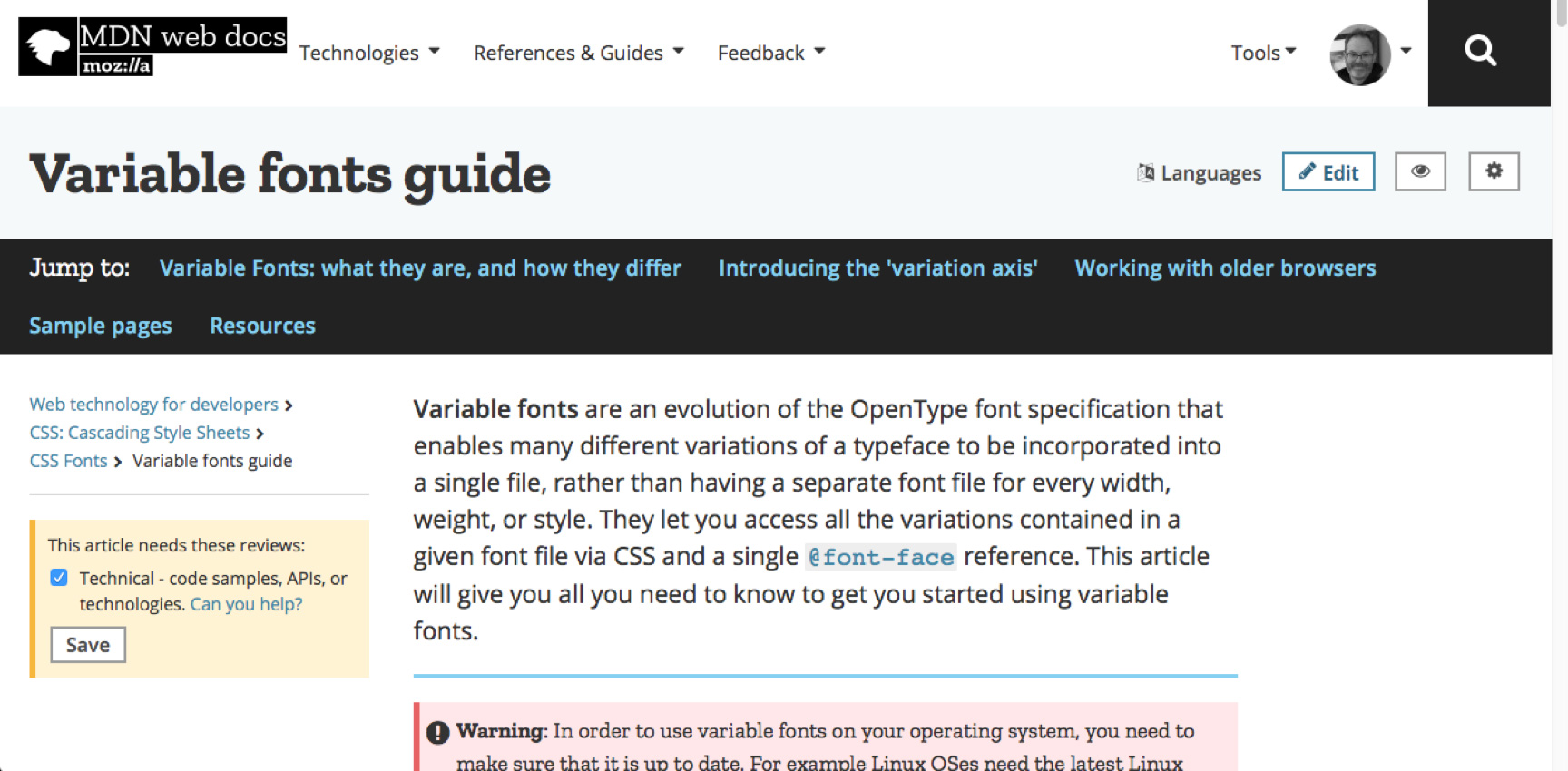The height and width of the screenshot is (771, 1568).
Task: Click the Save button
Action: pyautogui.click(x=88, y=645)
